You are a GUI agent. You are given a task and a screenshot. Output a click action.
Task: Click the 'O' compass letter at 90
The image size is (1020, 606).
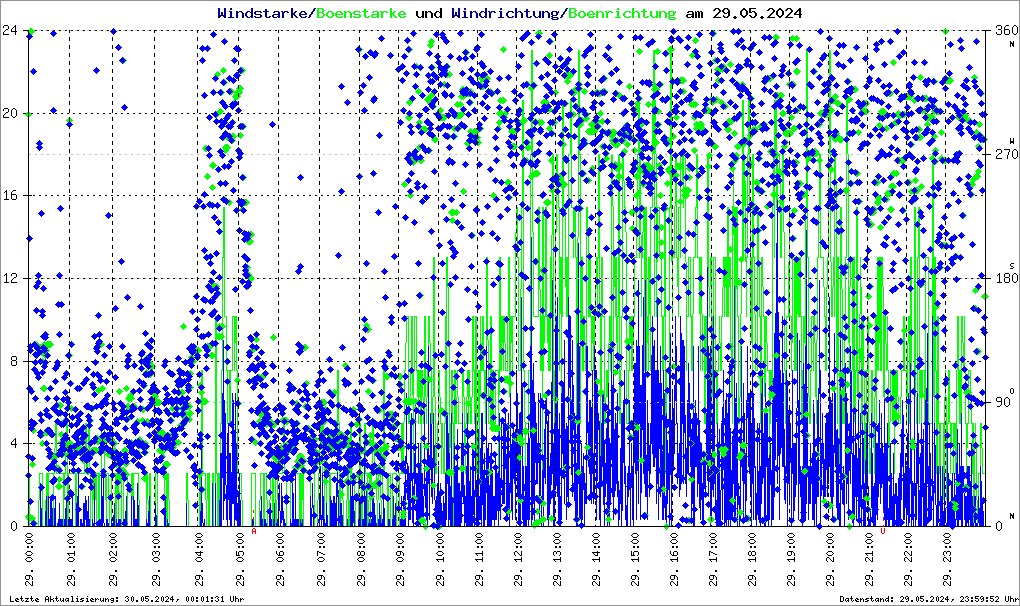point(1011,390)
